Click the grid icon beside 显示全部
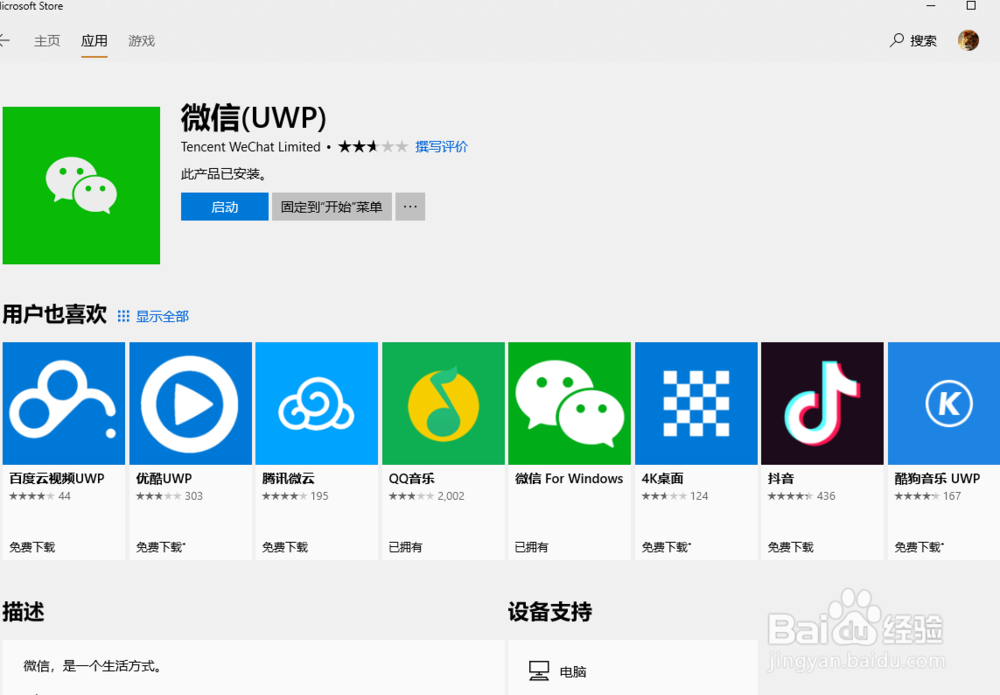 [x=123, y=316]
